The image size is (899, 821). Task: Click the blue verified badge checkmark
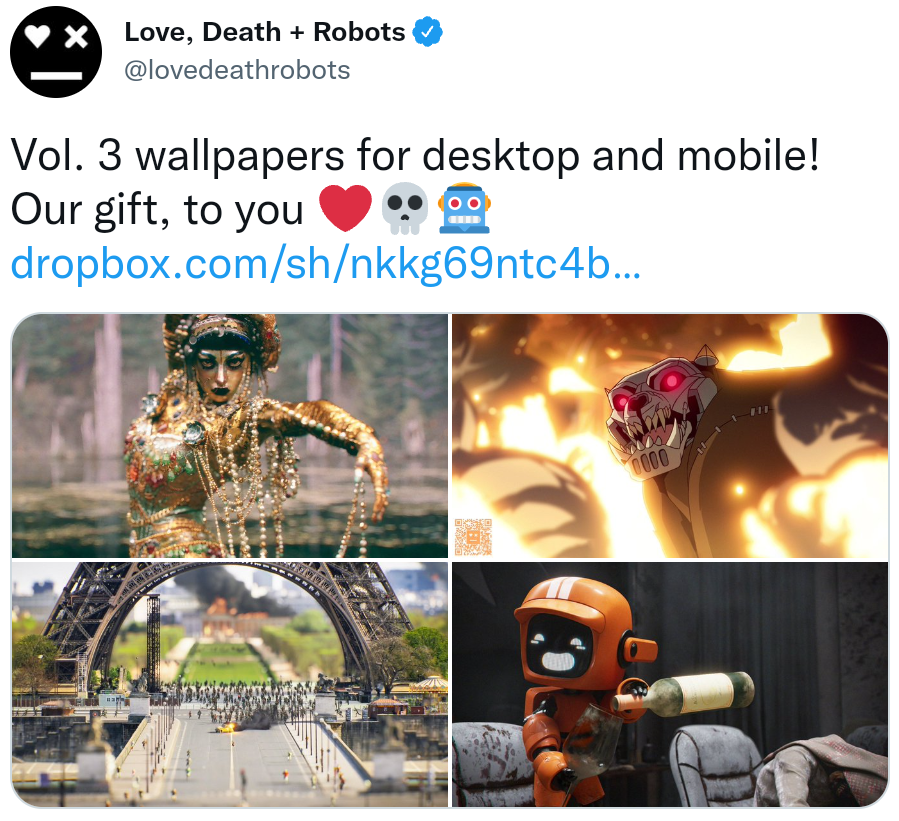point(427,32)
